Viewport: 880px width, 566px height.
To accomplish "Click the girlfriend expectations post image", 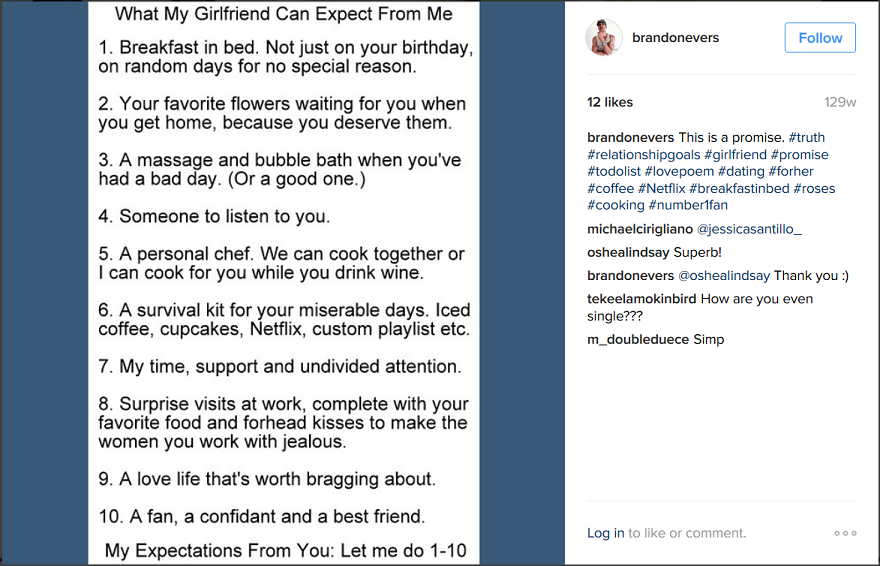I will (284, 282).
